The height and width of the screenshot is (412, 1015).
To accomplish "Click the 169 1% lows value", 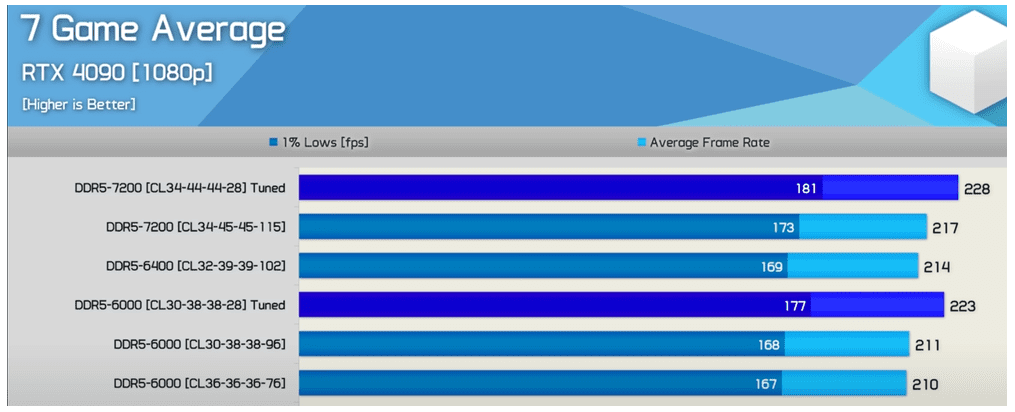I will [x=772, y=267].
